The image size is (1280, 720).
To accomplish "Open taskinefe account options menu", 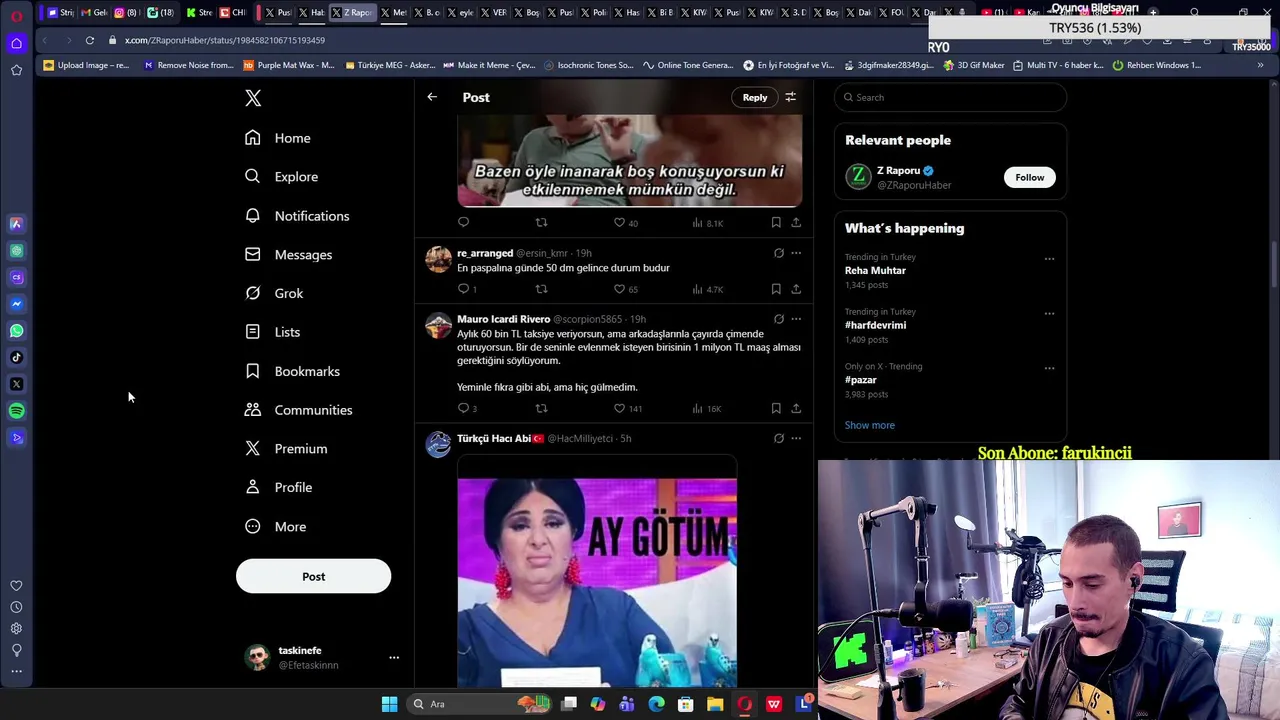I will coord(394,658).
